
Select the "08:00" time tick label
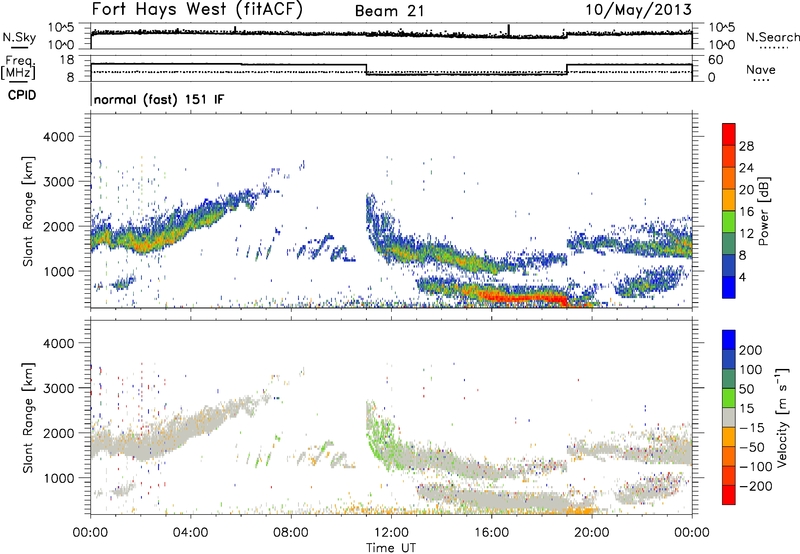tap(291, 533)
